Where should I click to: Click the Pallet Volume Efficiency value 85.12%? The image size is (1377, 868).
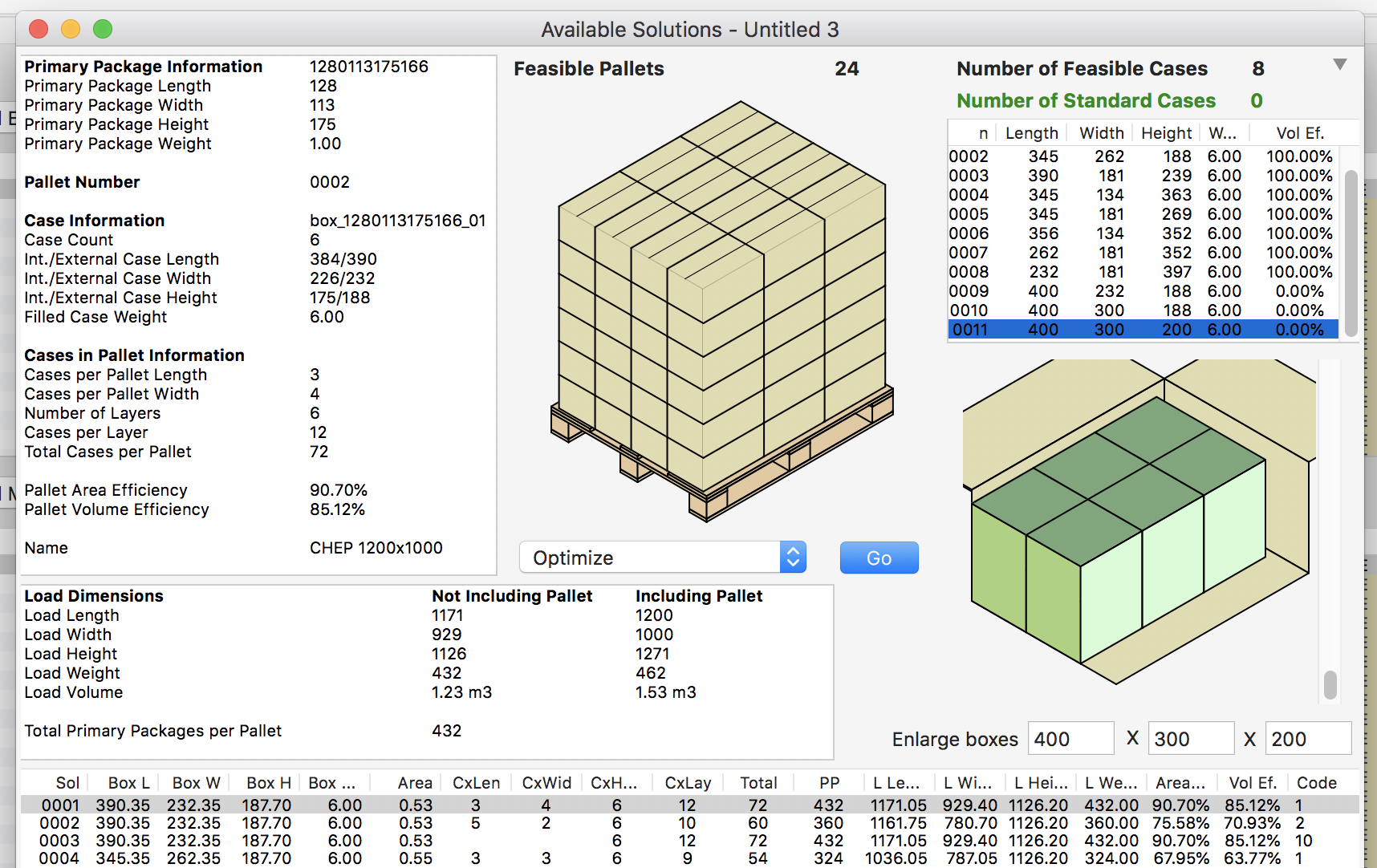point(337,509)
